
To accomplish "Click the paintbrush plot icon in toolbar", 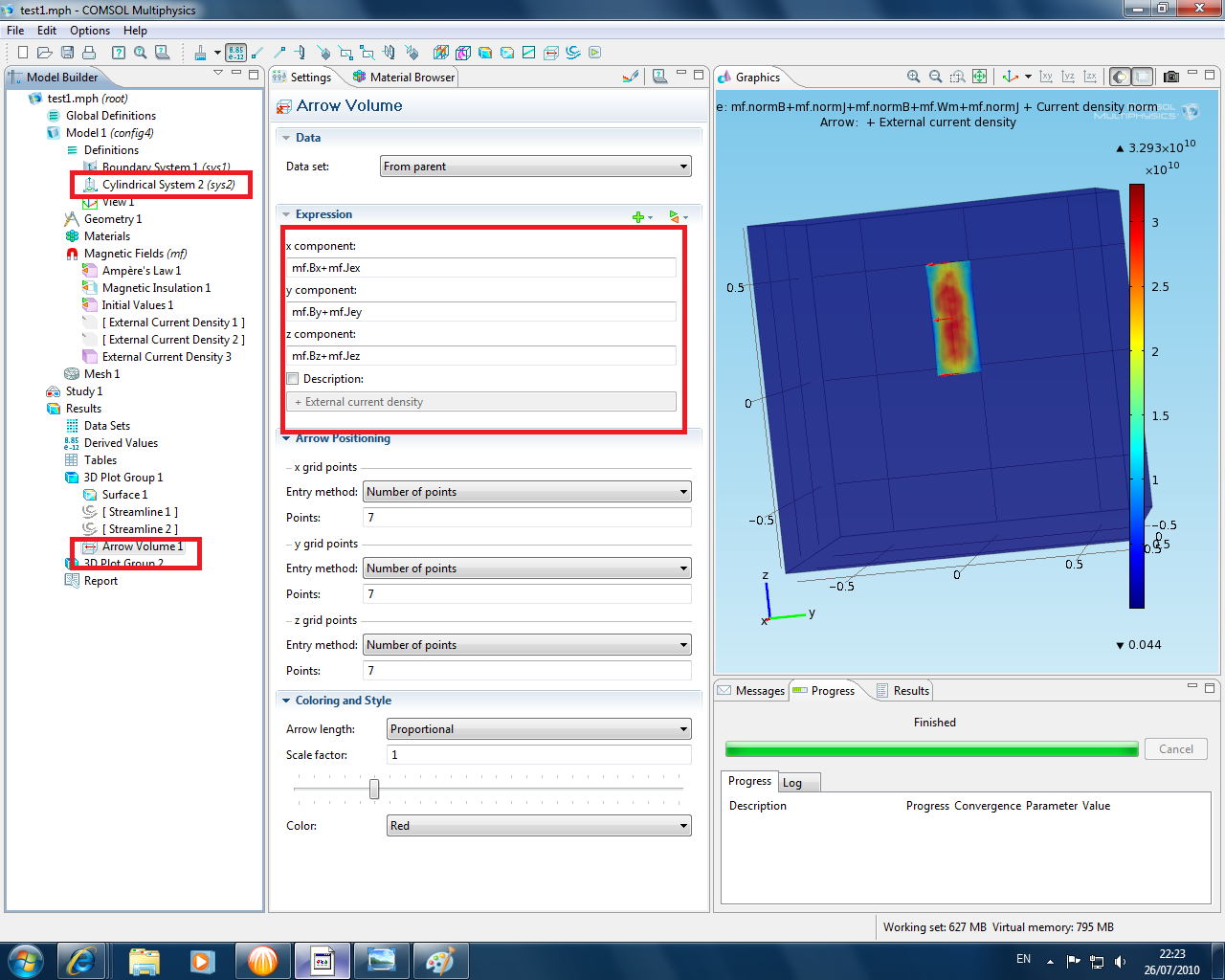I will coord(200,53).
